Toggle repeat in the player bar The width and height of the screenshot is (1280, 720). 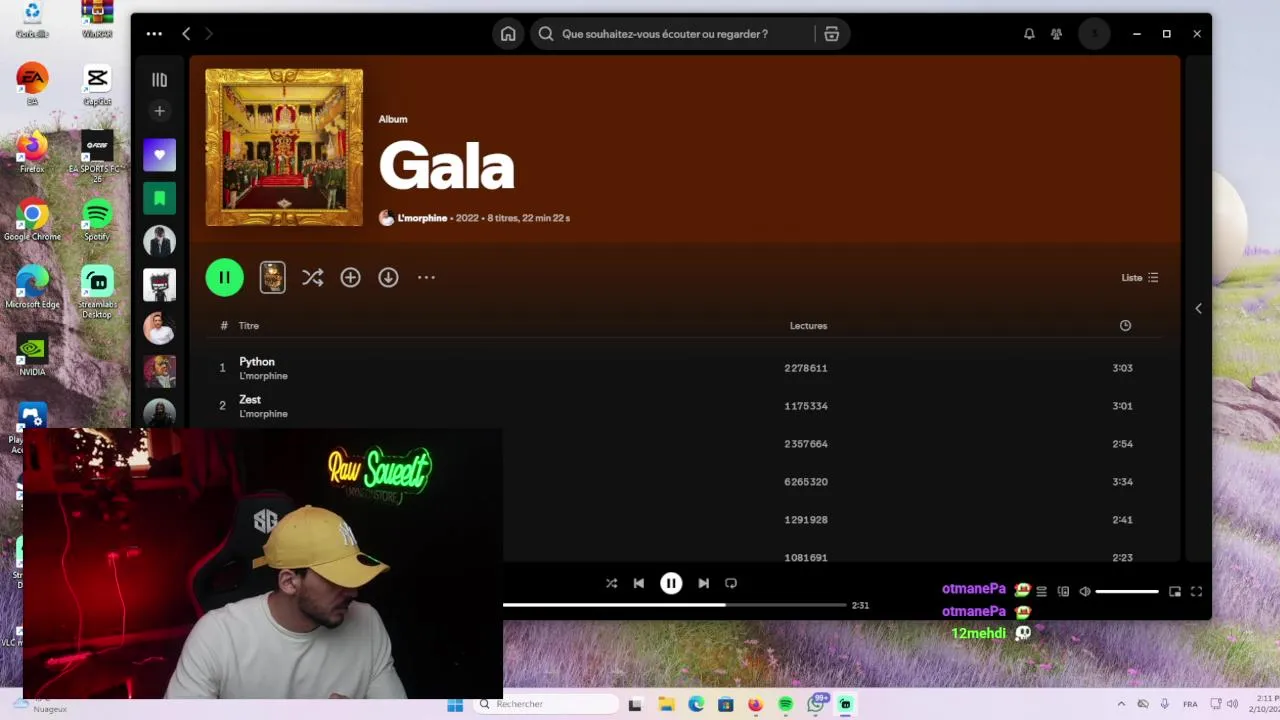pos(731,583)
